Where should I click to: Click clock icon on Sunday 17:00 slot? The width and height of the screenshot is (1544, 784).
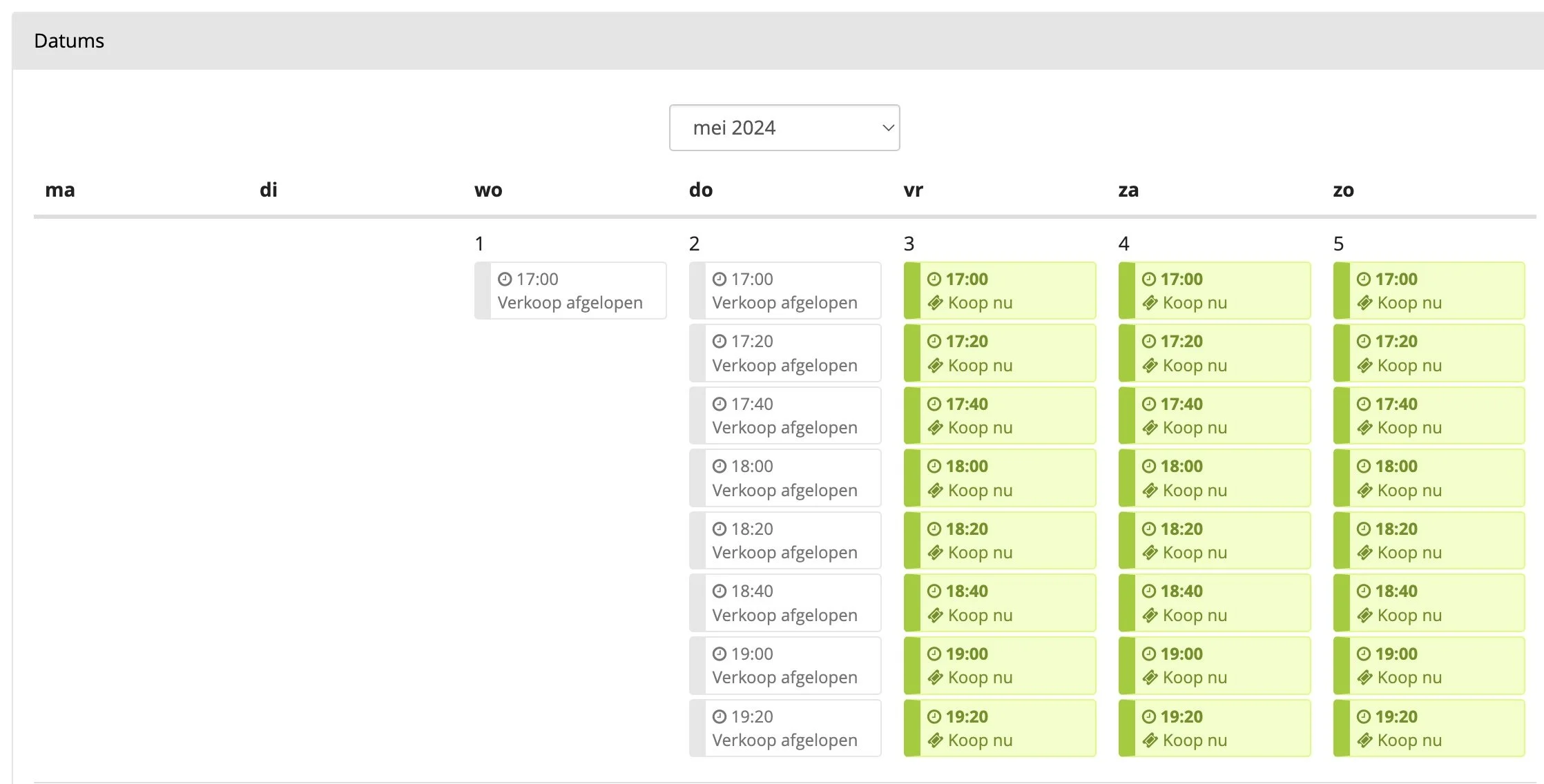(x=1364, y=280)
